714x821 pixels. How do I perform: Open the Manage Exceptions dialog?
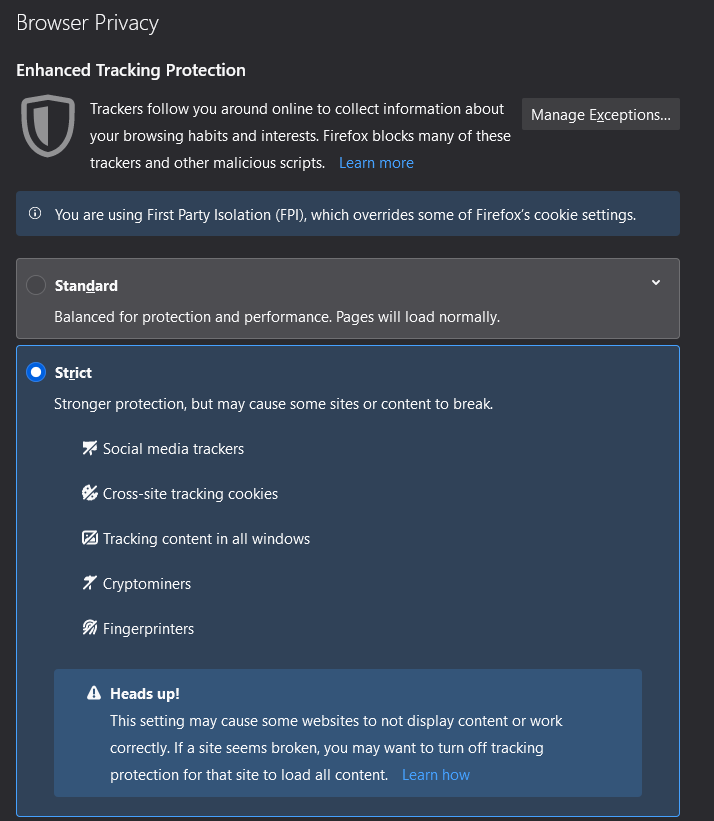click(x=600, y=115)
